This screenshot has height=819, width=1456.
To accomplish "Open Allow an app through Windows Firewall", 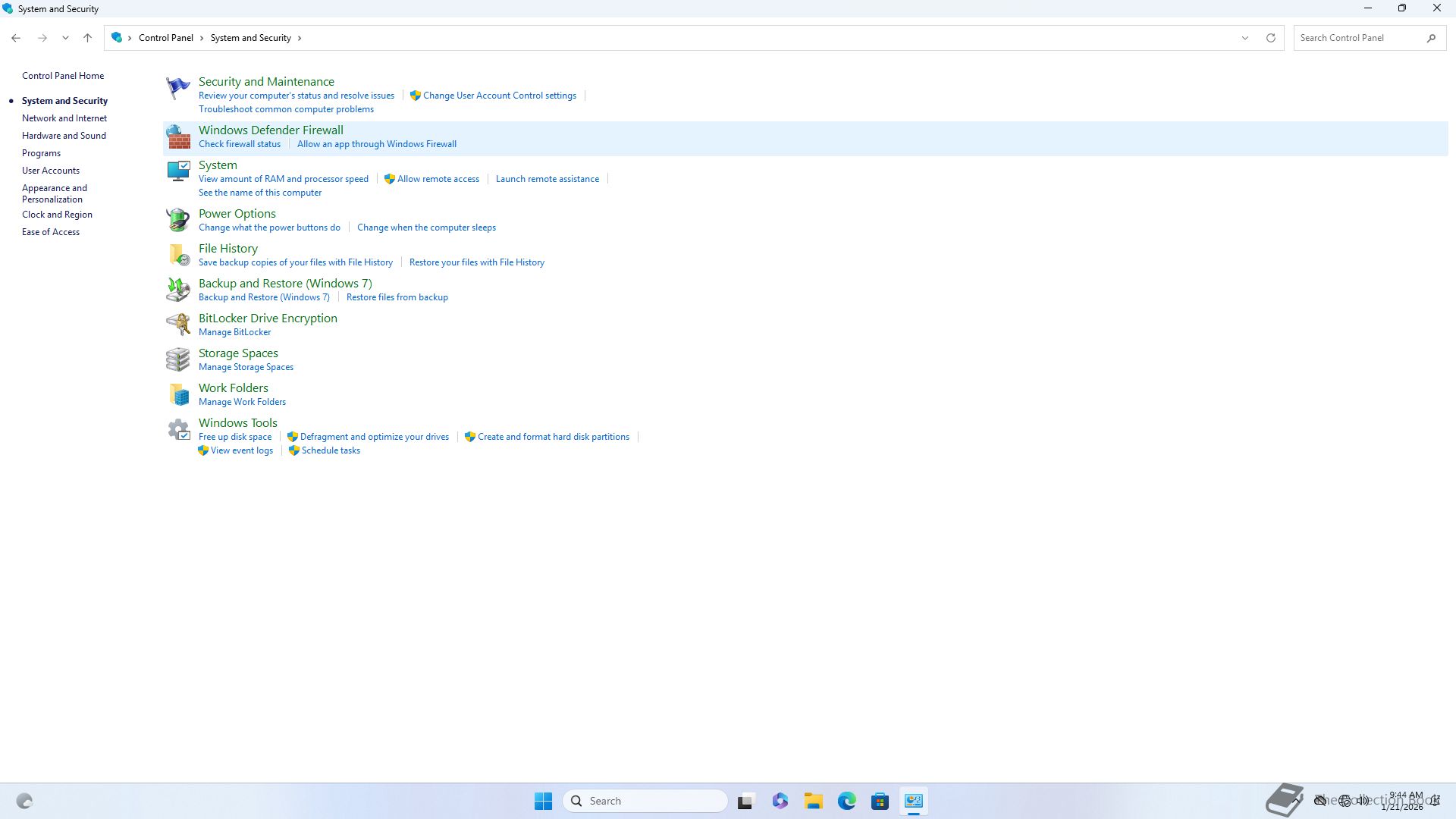I will coord(376,144).
